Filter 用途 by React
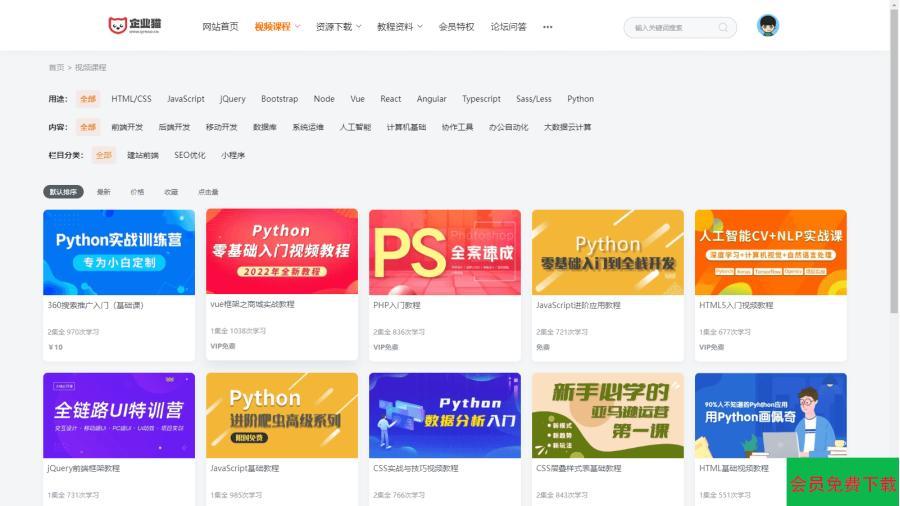The width and height of the screenshot is (900, 506). point(391,99)
